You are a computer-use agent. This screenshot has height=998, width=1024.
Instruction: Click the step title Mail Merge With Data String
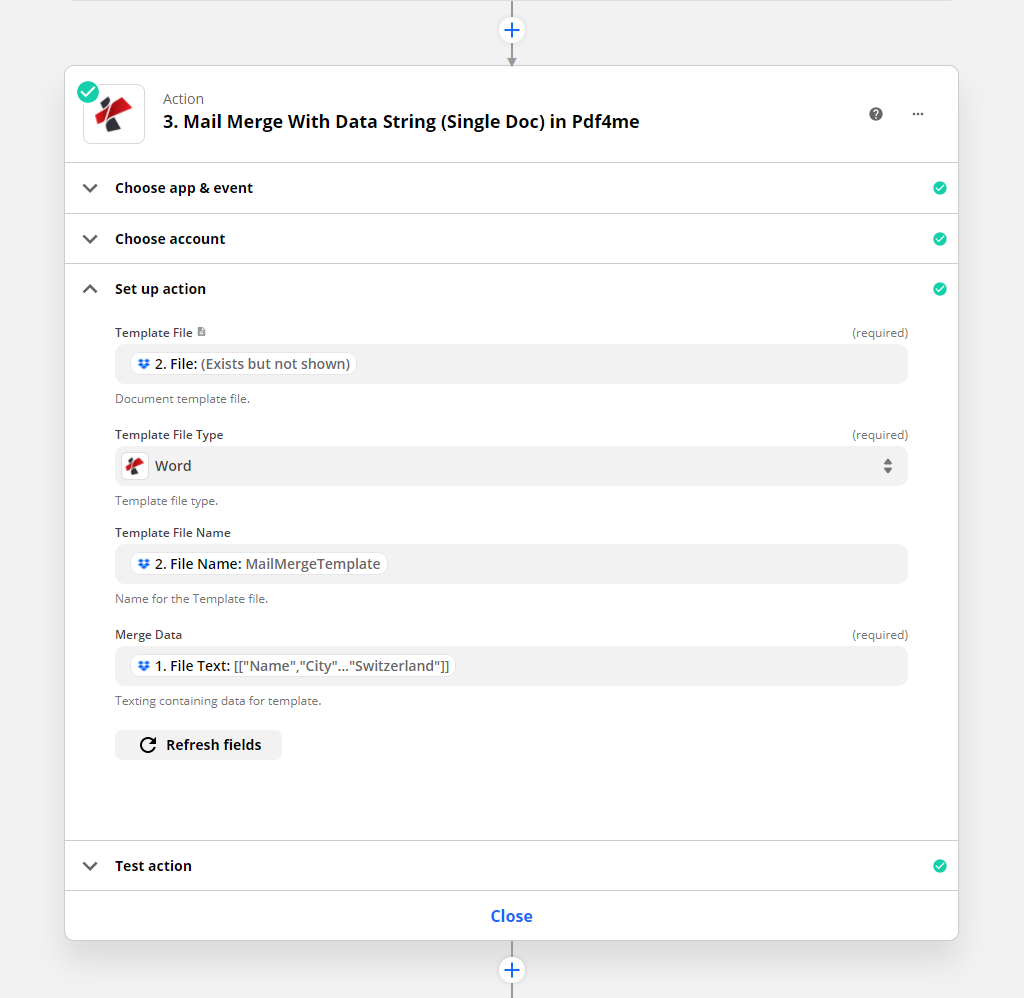(401, 121)
